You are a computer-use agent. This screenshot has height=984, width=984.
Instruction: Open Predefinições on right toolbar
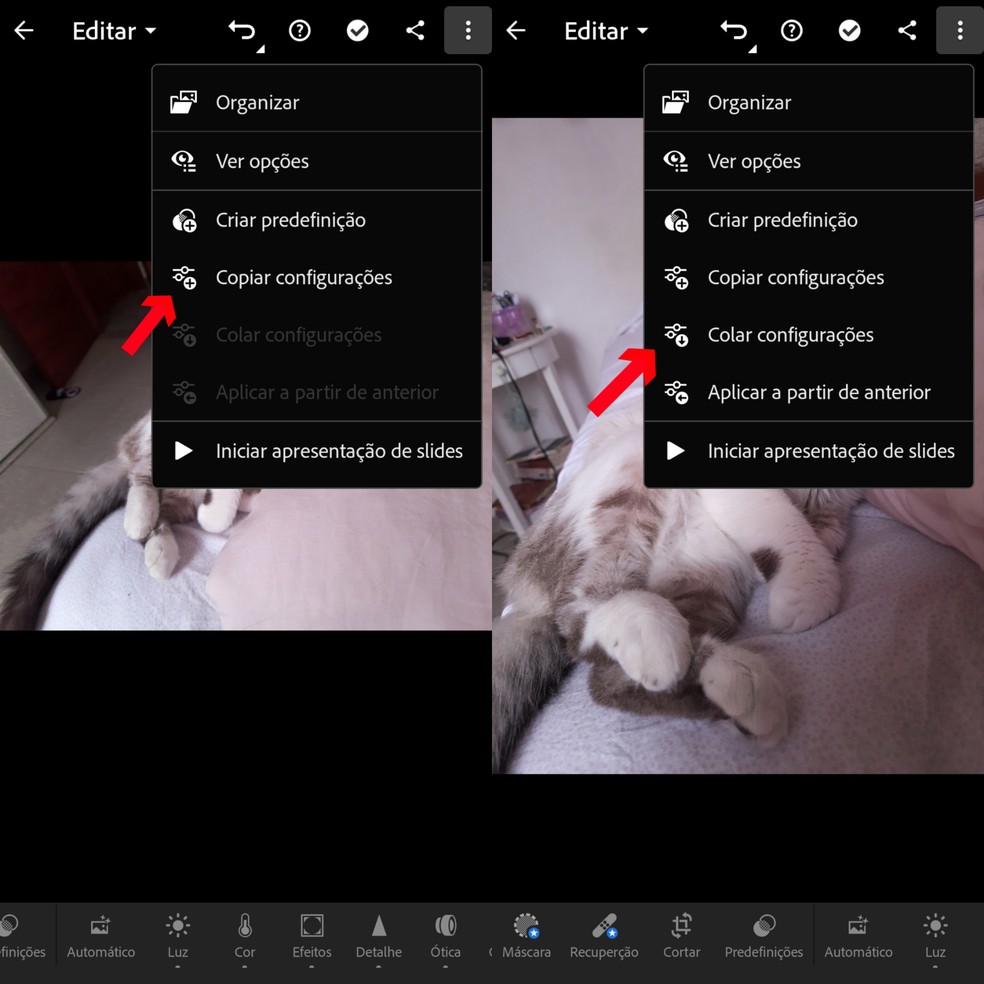(x=764, y=936)
